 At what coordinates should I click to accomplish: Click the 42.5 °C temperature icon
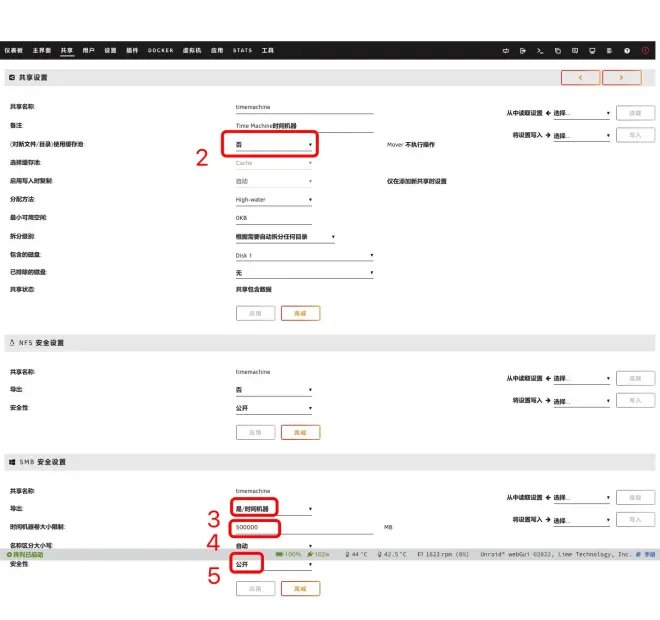point(379,554)
